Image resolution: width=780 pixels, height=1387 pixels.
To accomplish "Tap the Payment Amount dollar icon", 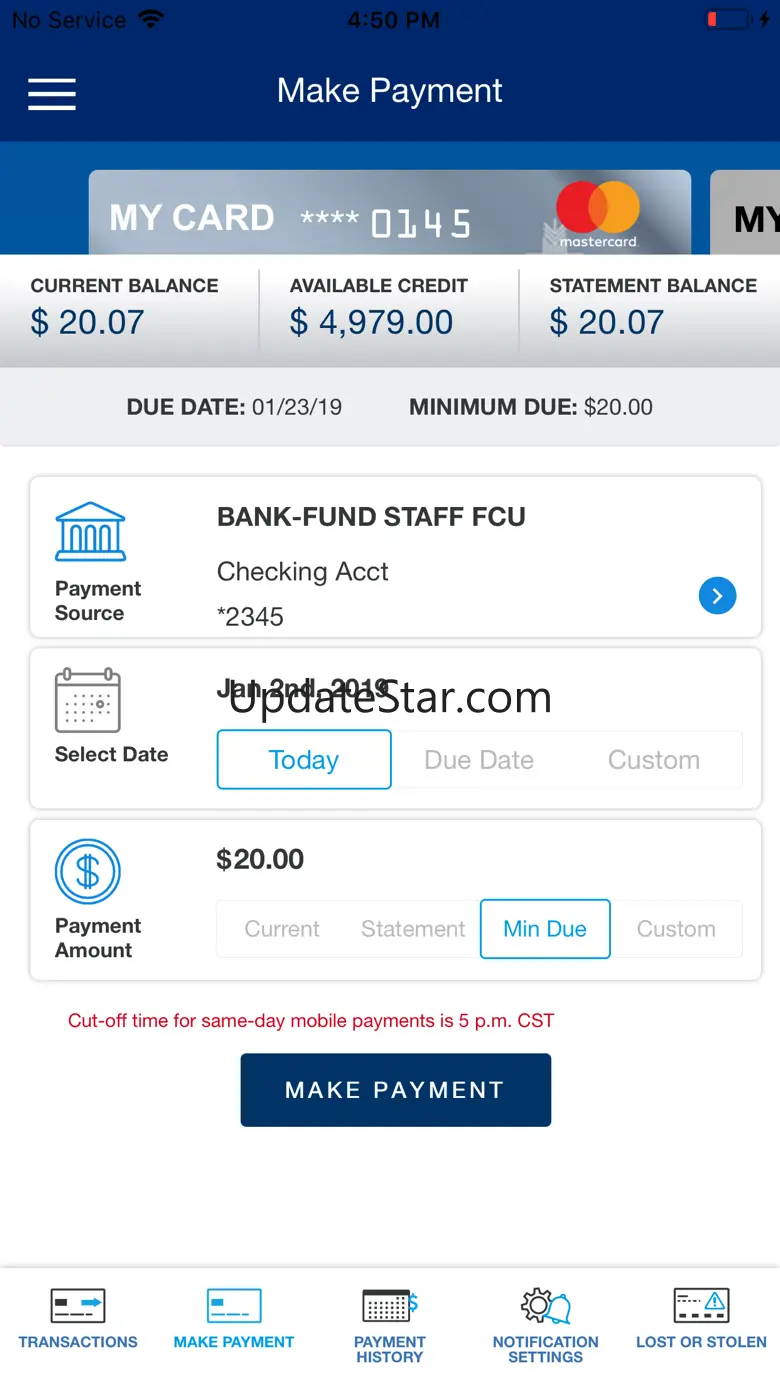I will [88, 872].
